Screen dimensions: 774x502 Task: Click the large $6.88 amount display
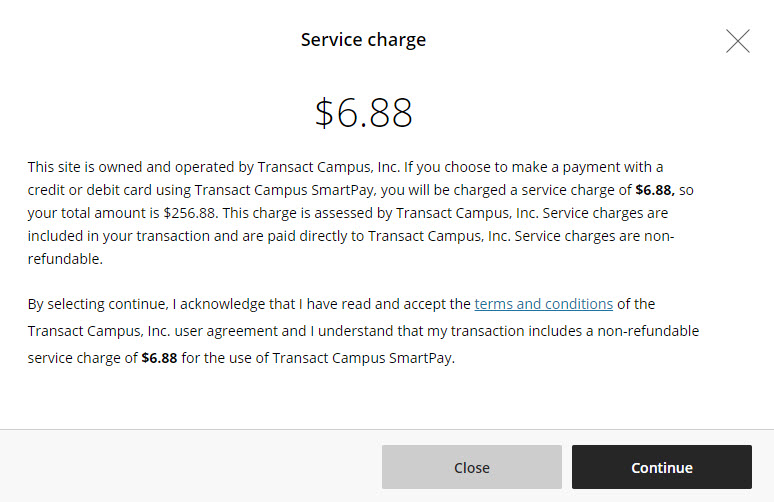coord(363,113)
